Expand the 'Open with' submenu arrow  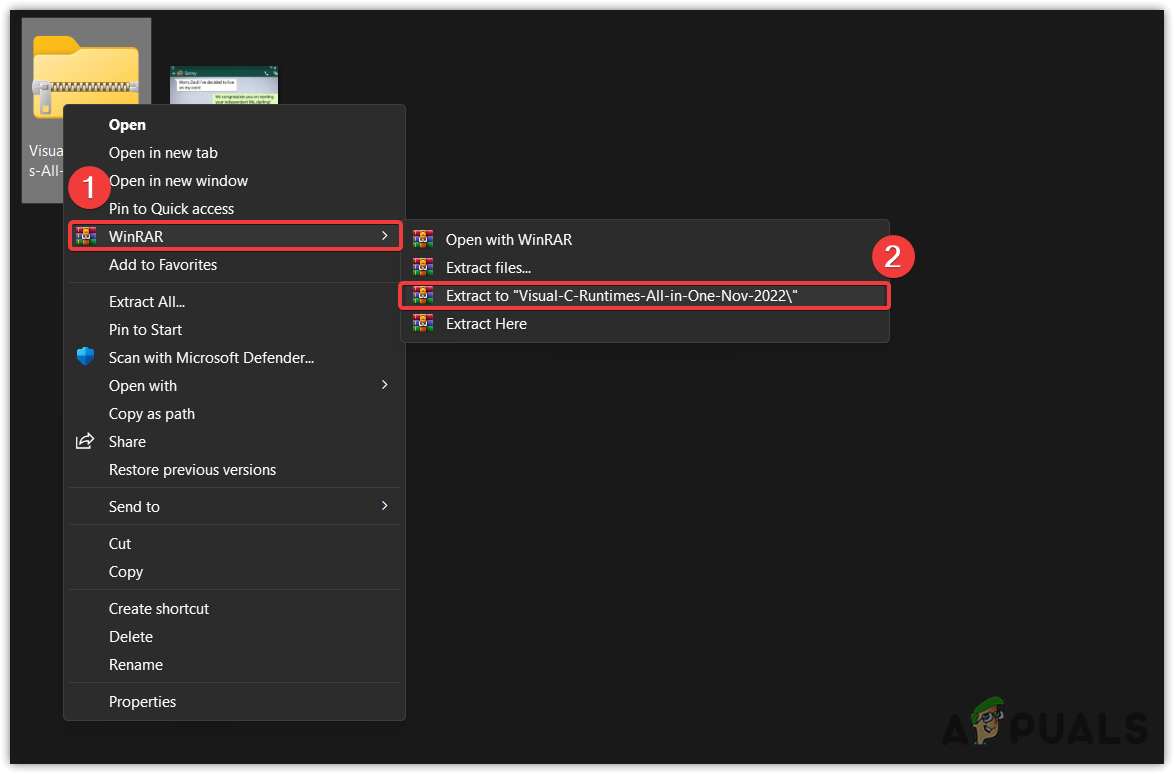click(384, 385)
